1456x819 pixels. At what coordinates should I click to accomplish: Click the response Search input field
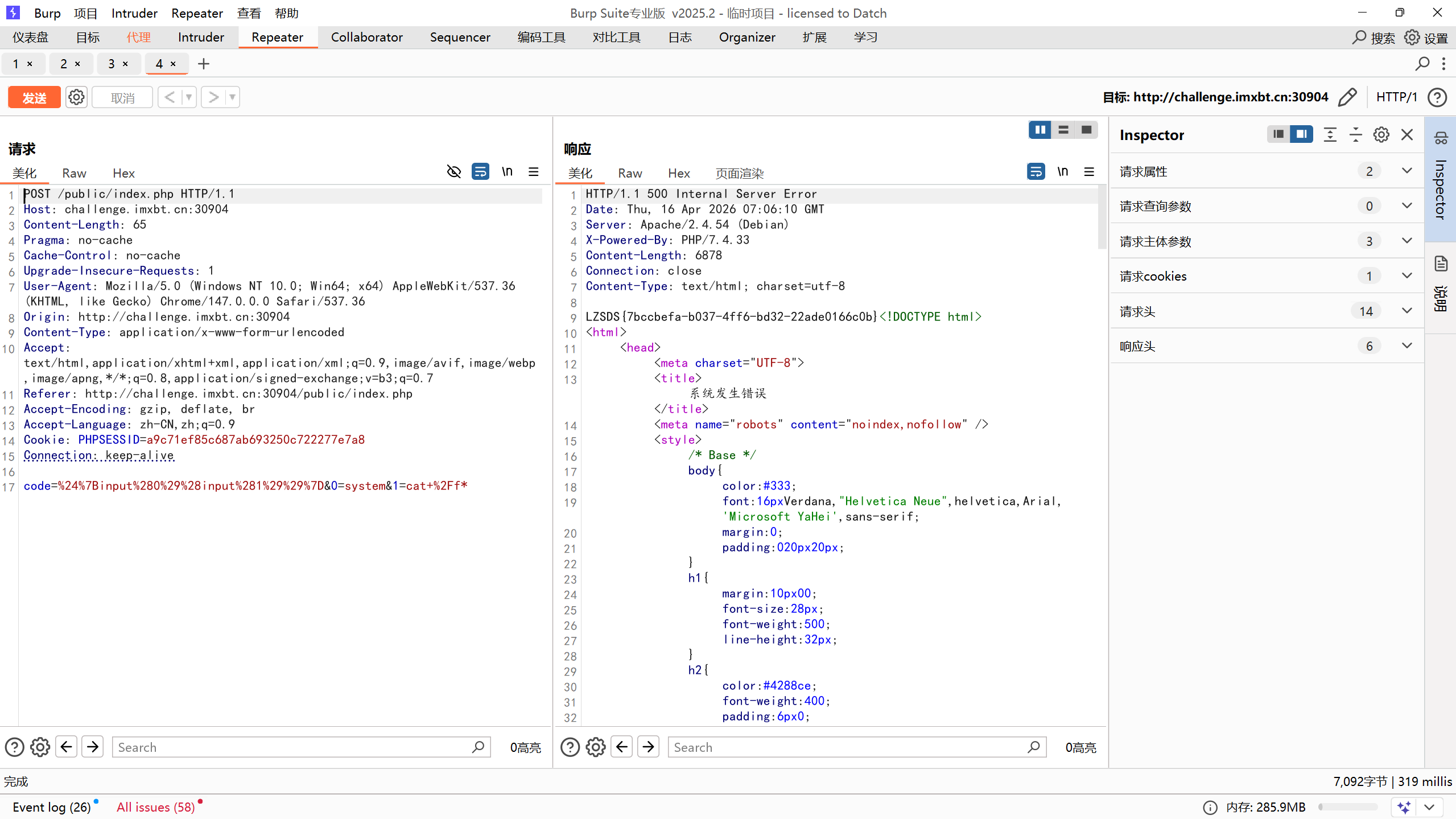(848, 747)
